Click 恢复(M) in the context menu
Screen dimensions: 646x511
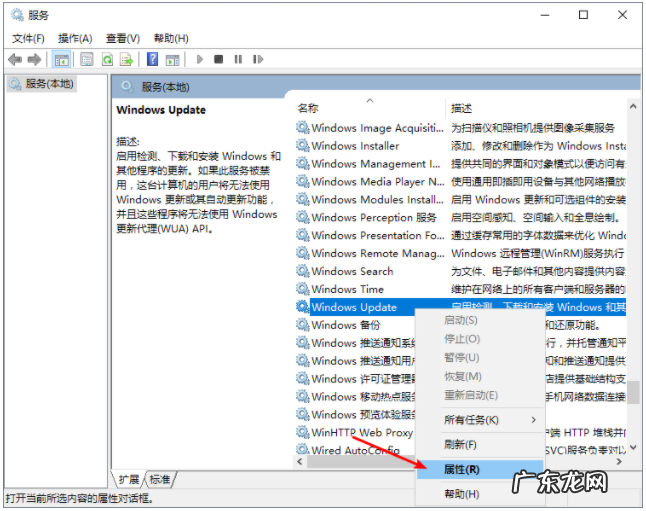click(x=480, y=376)
